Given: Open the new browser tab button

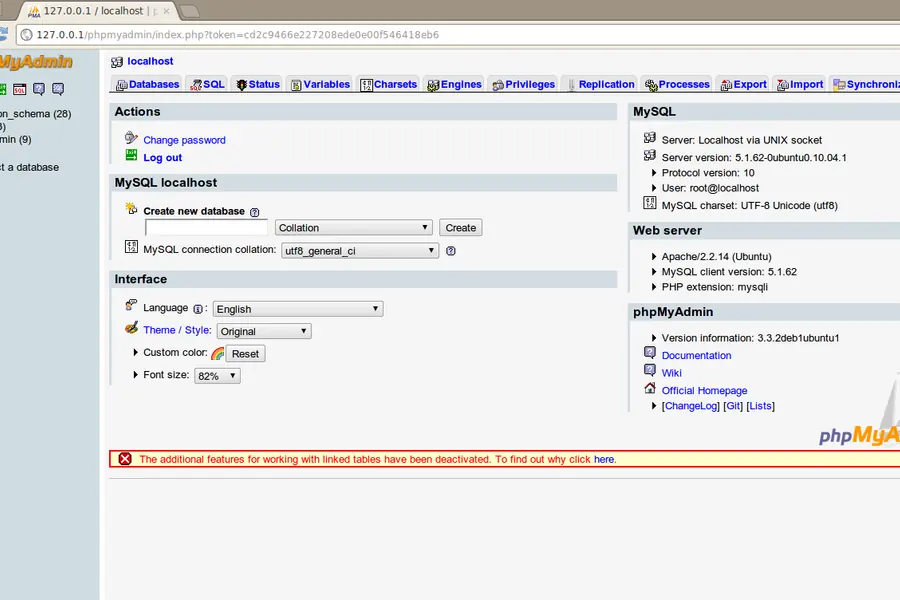Looking at the screenshot, I should tap(189, 11).
